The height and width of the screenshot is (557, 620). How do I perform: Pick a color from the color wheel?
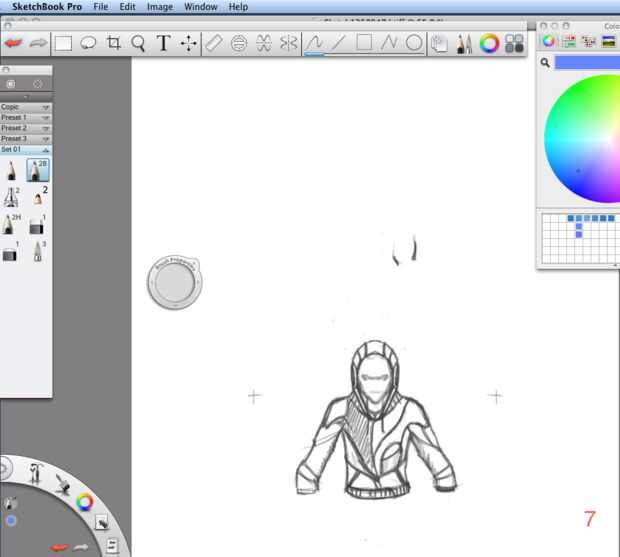click(582, 138)
